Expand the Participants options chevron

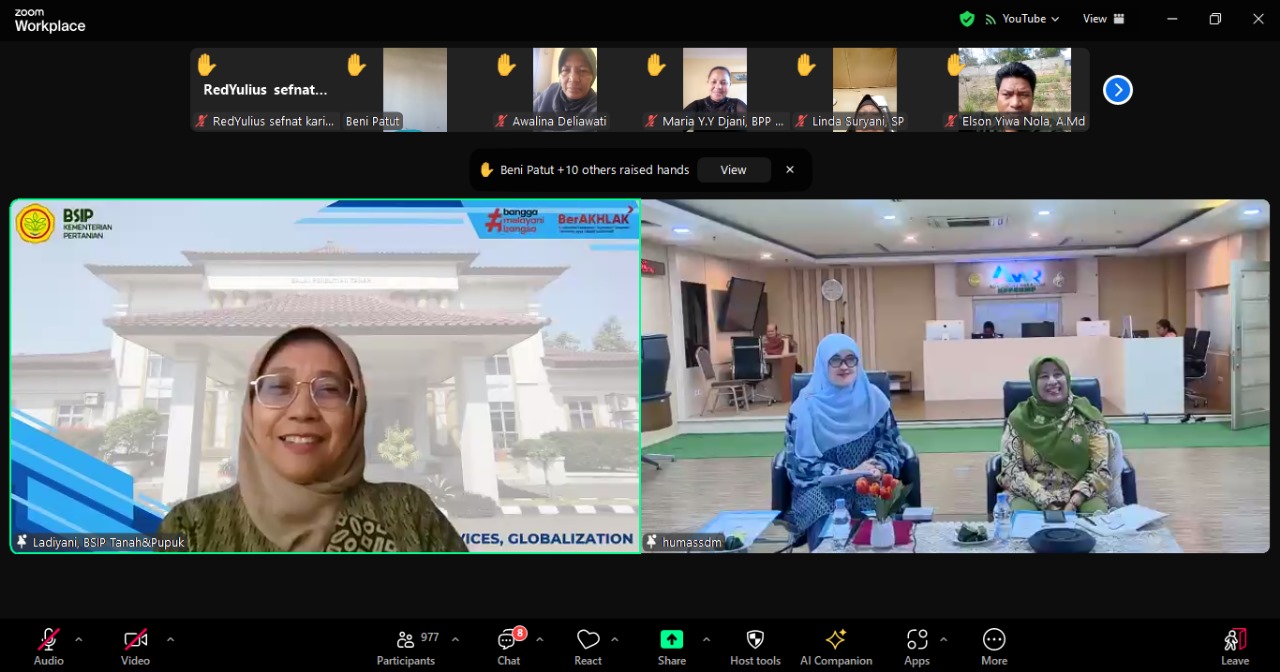tap(455, 639)
